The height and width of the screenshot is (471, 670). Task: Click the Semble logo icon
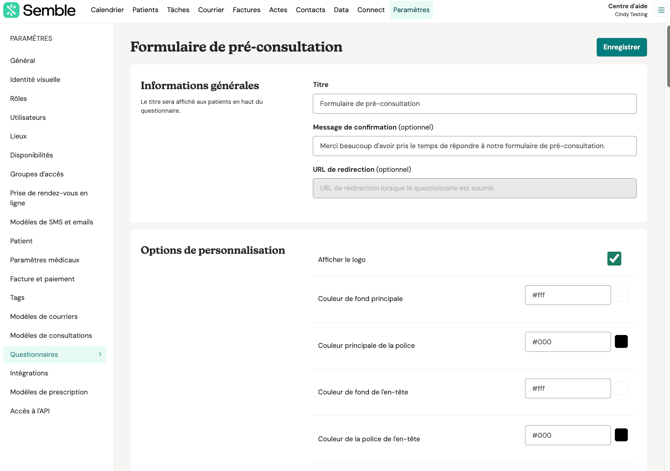tap(11, 10)
